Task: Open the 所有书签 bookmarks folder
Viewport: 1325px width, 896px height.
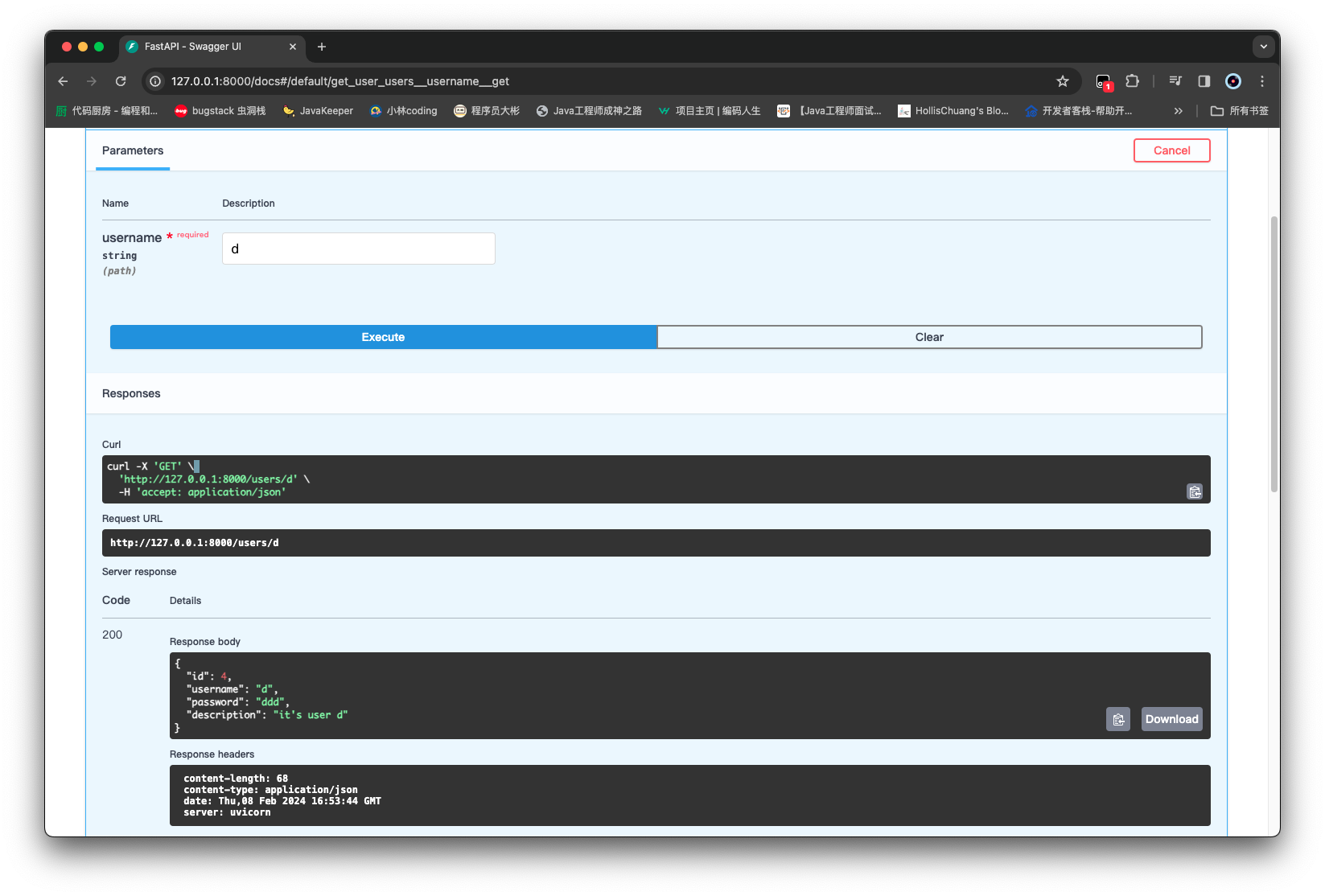Action: pyautogui.click(x=1240, y=111)
